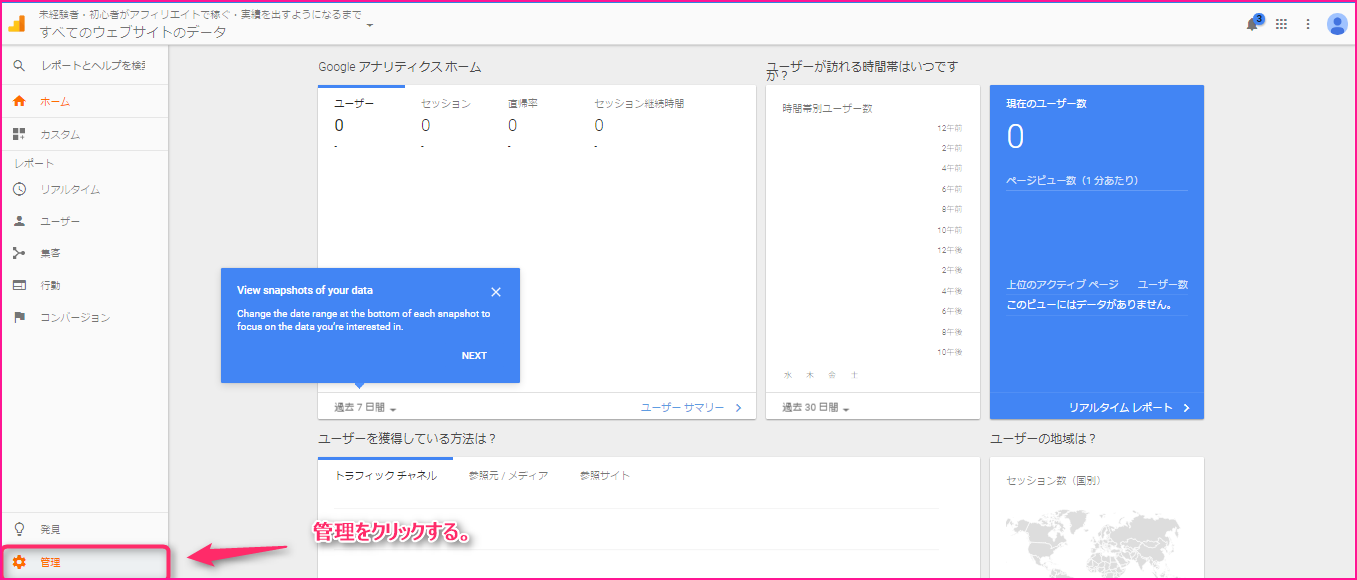Expand 集客 reports in the sidebar
This screenshot has height=580, width=1357.
click(84, 254)
